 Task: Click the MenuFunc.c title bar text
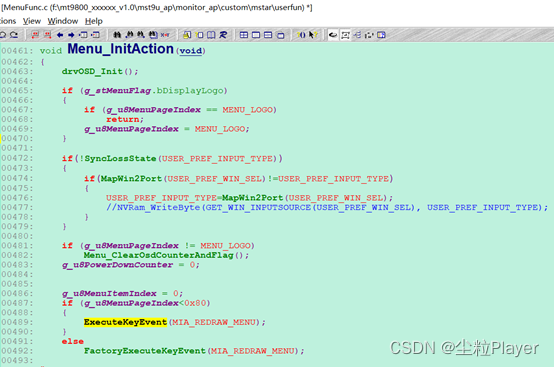point(157,7)
